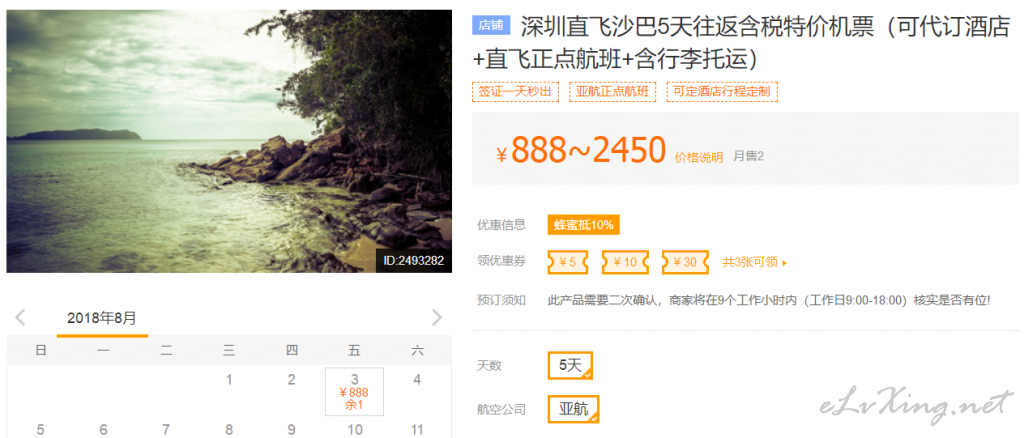Screen dimensions: 1024x438
Task: Go to next month with right chevron
Action: pos(437,318)
